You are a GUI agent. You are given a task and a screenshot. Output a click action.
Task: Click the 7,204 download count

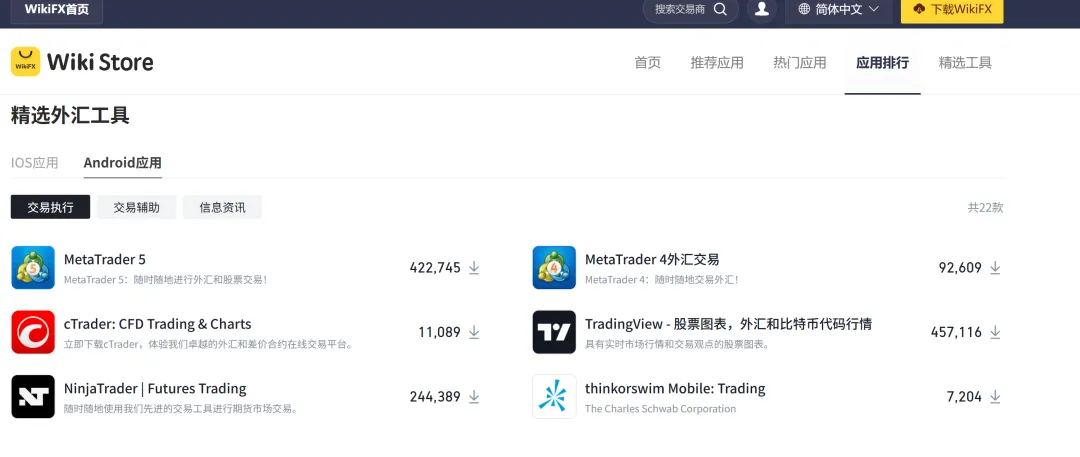coord(964,396)
